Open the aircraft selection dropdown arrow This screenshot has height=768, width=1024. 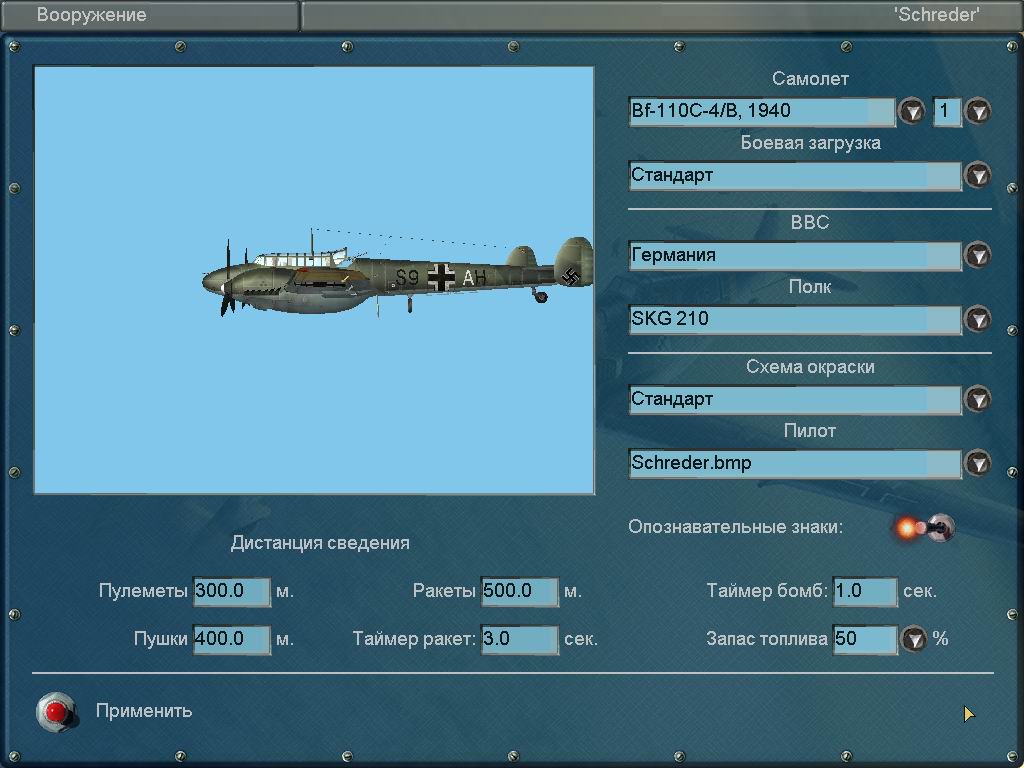[x=912, y=111]
